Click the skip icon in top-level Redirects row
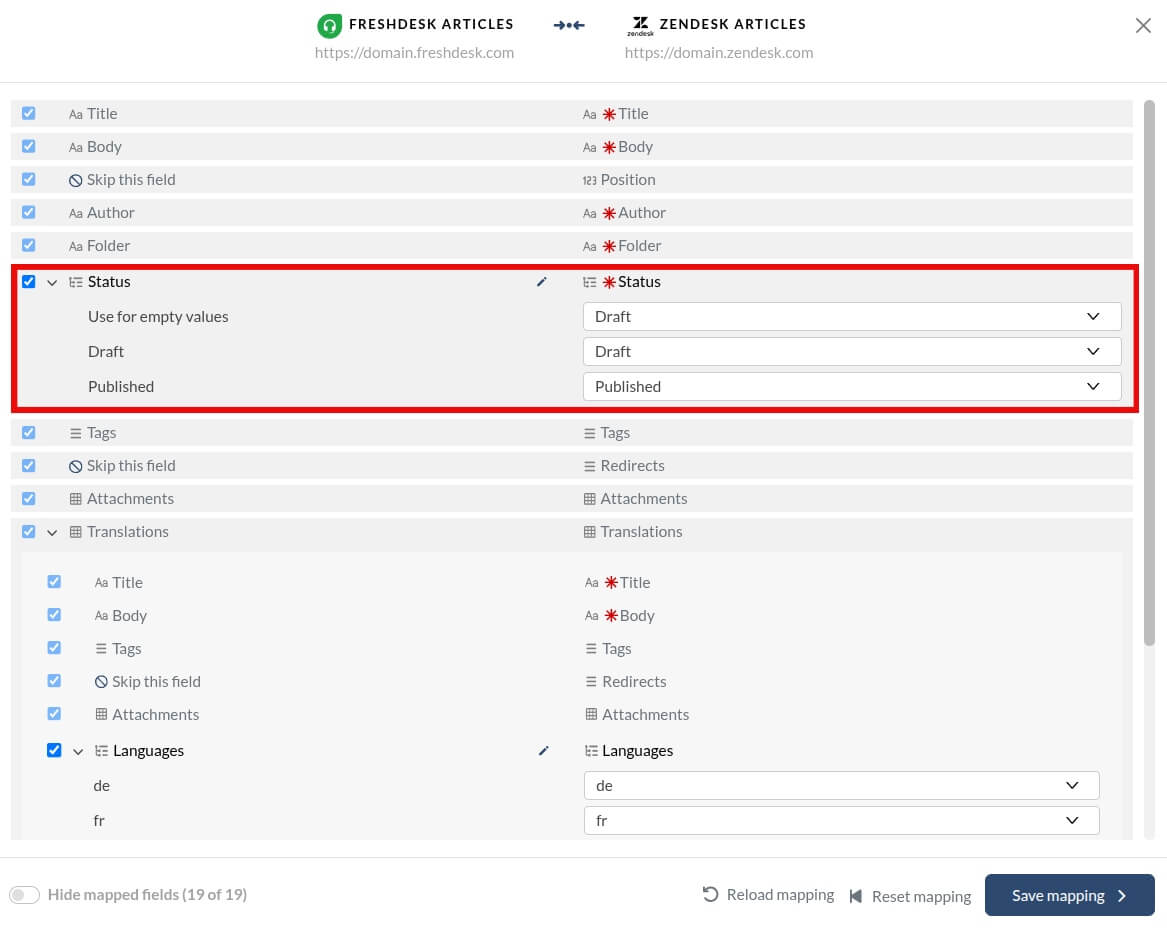This screenshot has width=1167, height=931. coord(75,466)
